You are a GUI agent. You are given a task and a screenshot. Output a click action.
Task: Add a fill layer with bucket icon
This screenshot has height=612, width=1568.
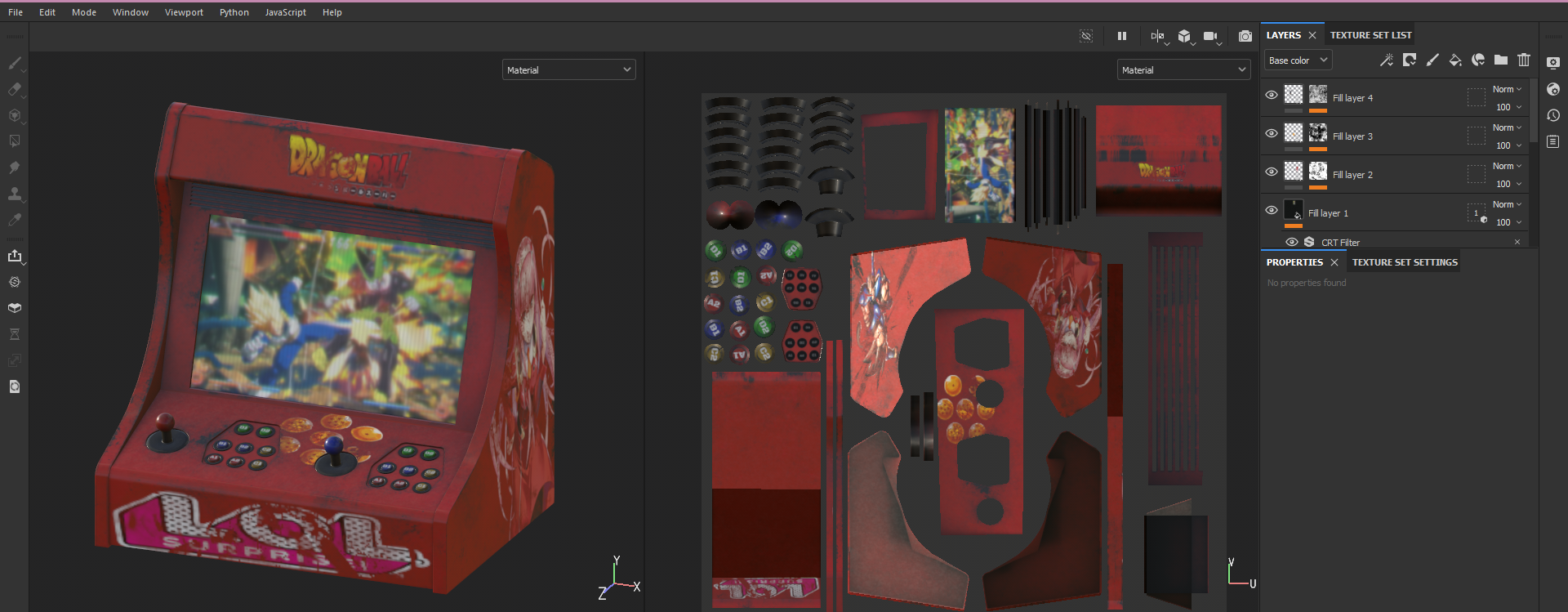click(x=1455, y=60)
